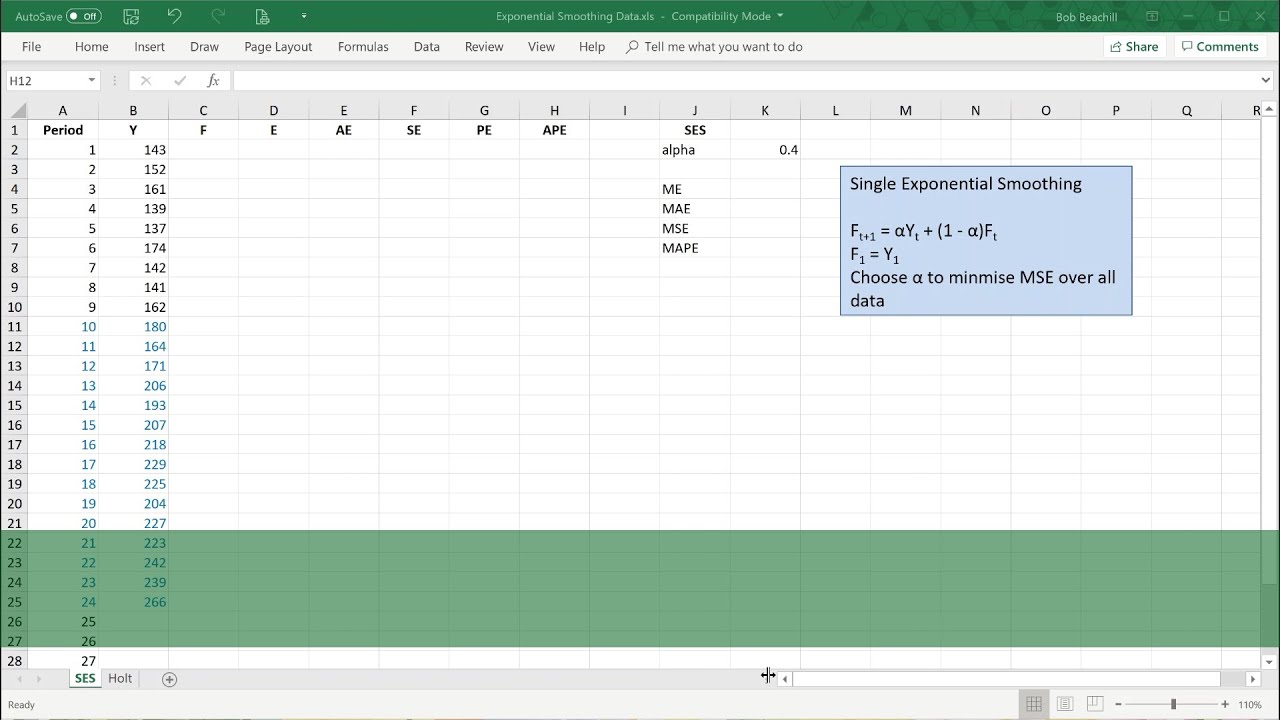1280x720 pixels.
Task: Select column K header
Action: pos(765,111)
